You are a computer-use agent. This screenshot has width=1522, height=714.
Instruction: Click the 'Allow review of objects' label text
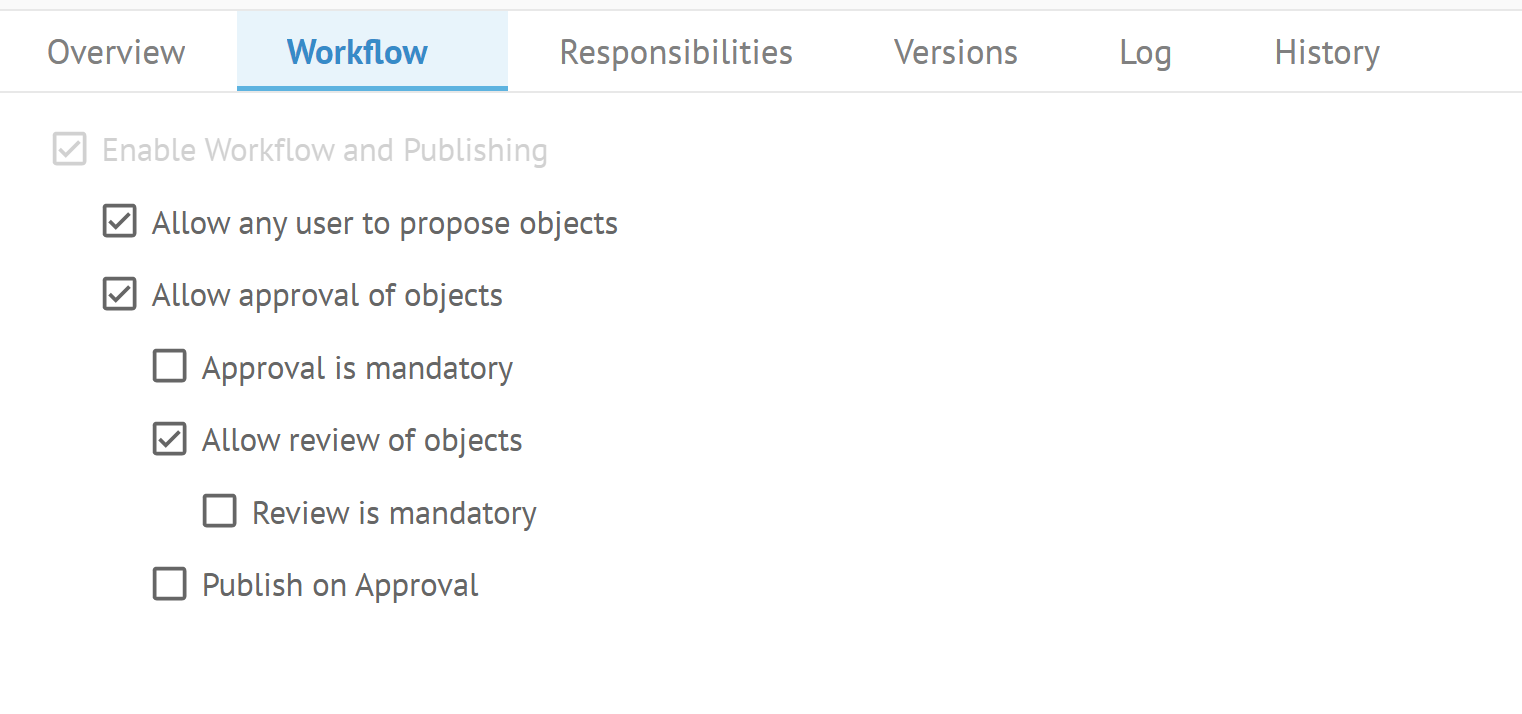point(362,441)
